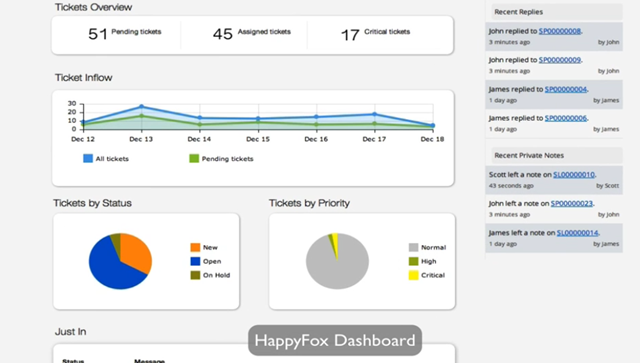Click the 51 Pending tickets counter

[124, 33]
